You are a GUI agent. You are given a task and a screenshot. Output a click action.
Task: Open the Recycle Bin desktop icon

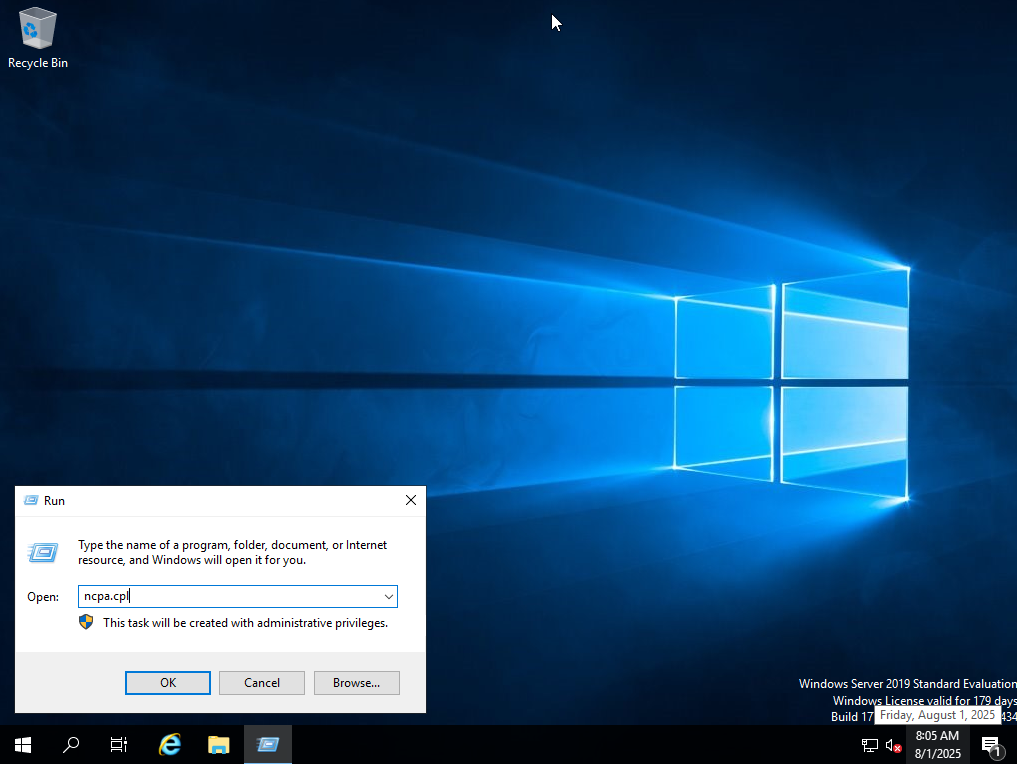point(38,30)
